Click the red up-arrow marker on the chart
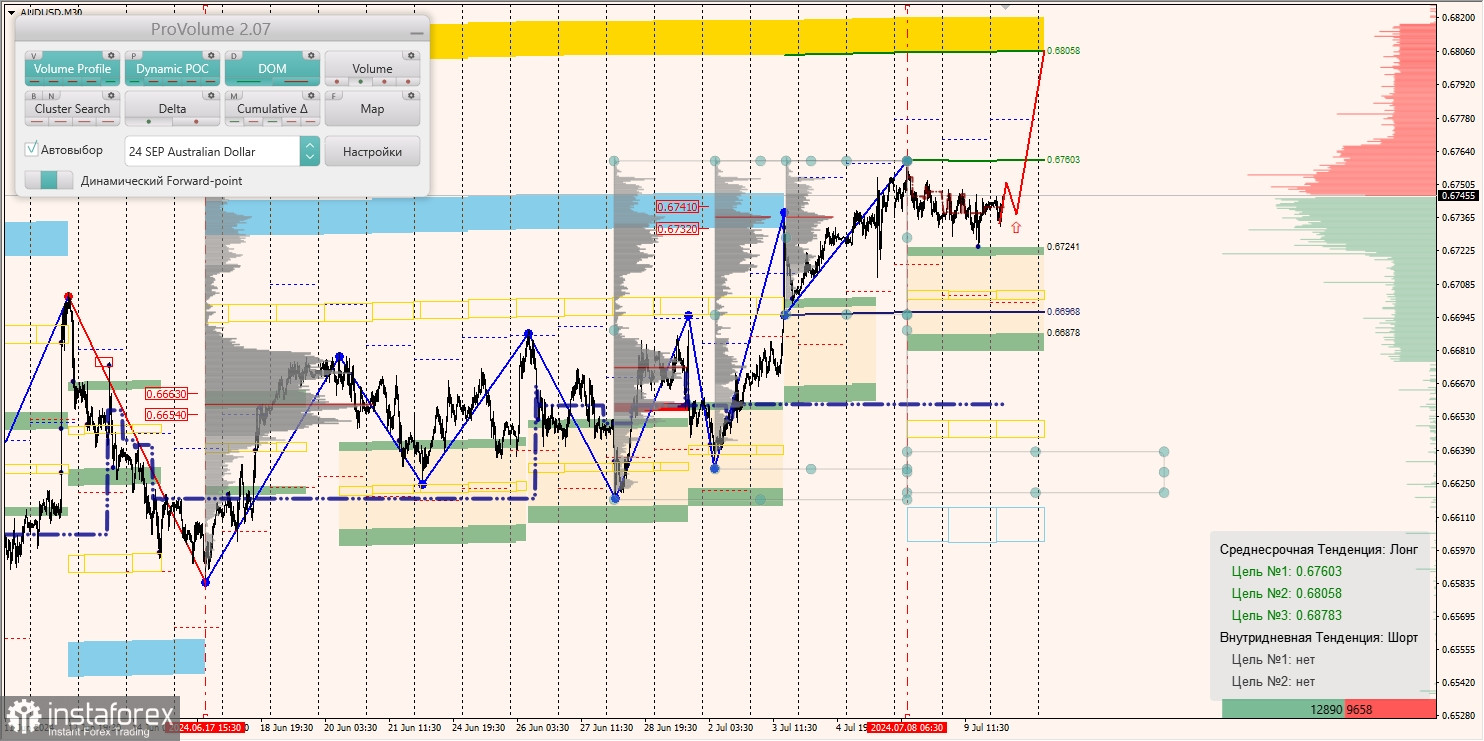This screenshot has width=1484, height=741. pyautogui.click(x=1016, y=227)
